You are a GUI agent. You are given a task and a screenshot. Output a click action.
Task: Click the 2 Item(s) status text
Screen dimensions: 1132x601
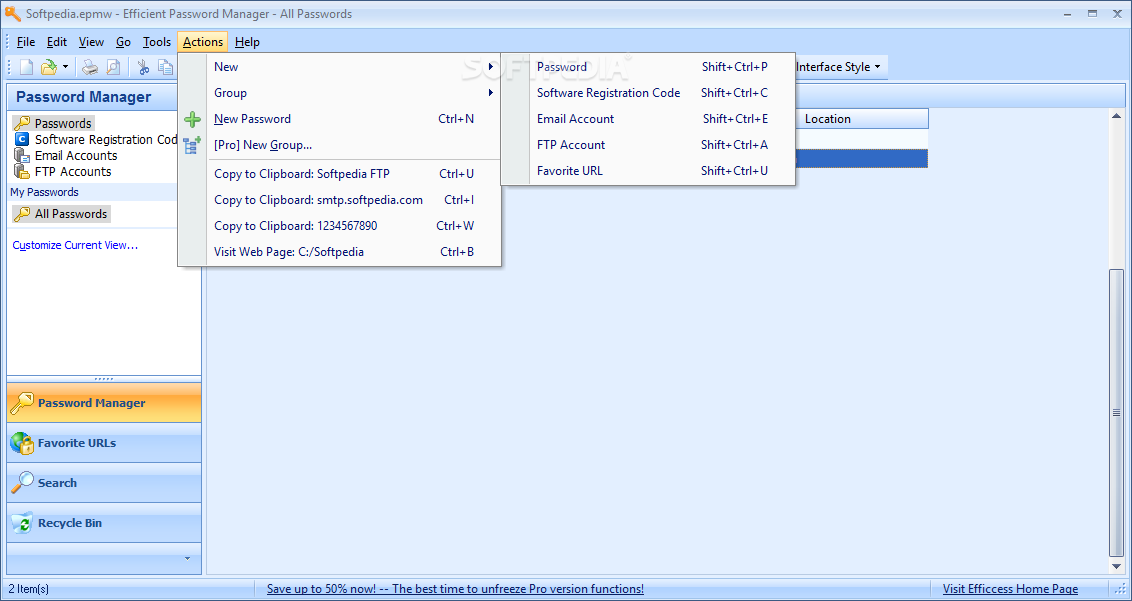(x=29, y=589)
